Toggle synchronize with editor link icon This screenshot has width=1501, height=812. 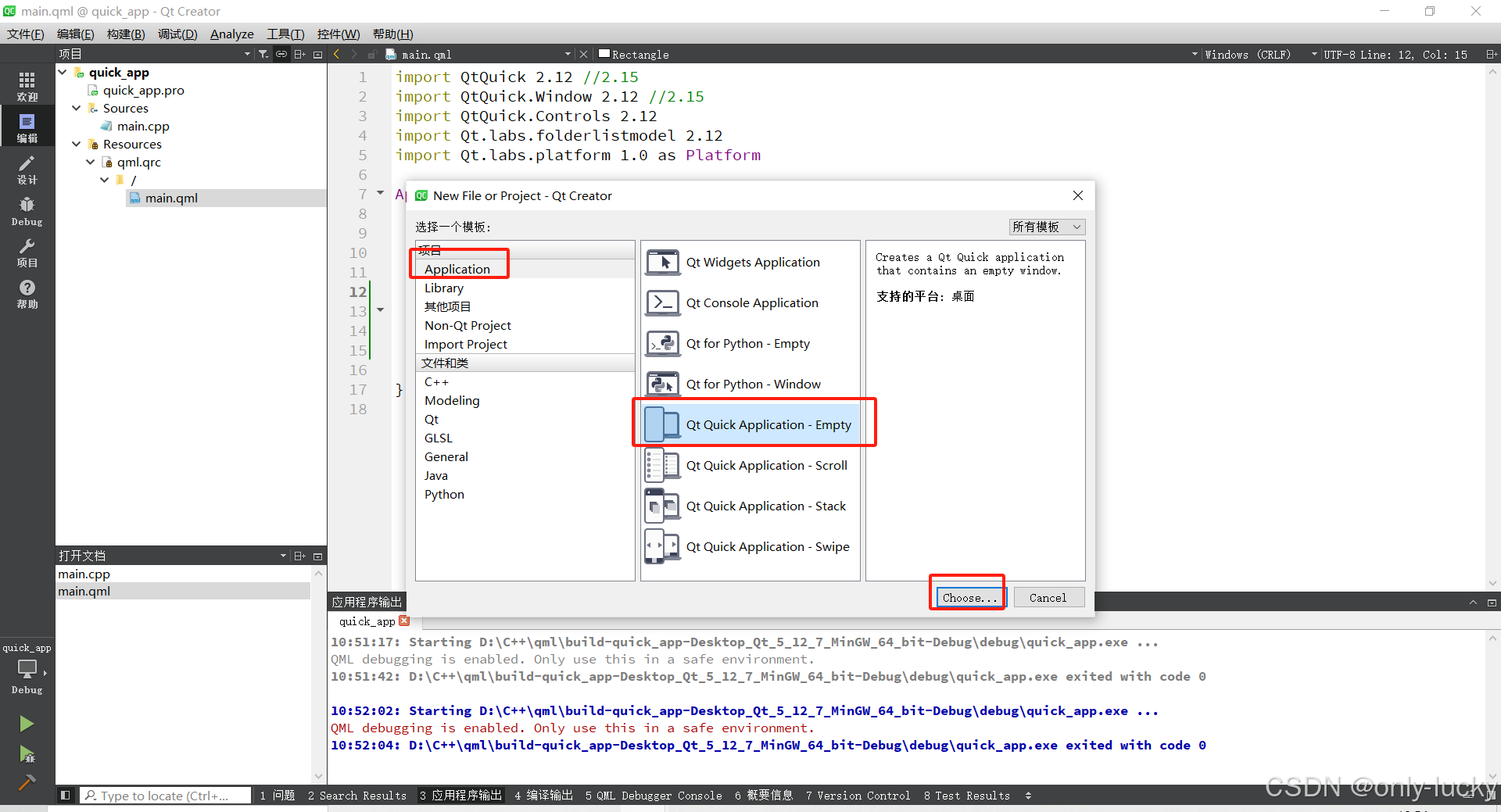pos(281,54)
